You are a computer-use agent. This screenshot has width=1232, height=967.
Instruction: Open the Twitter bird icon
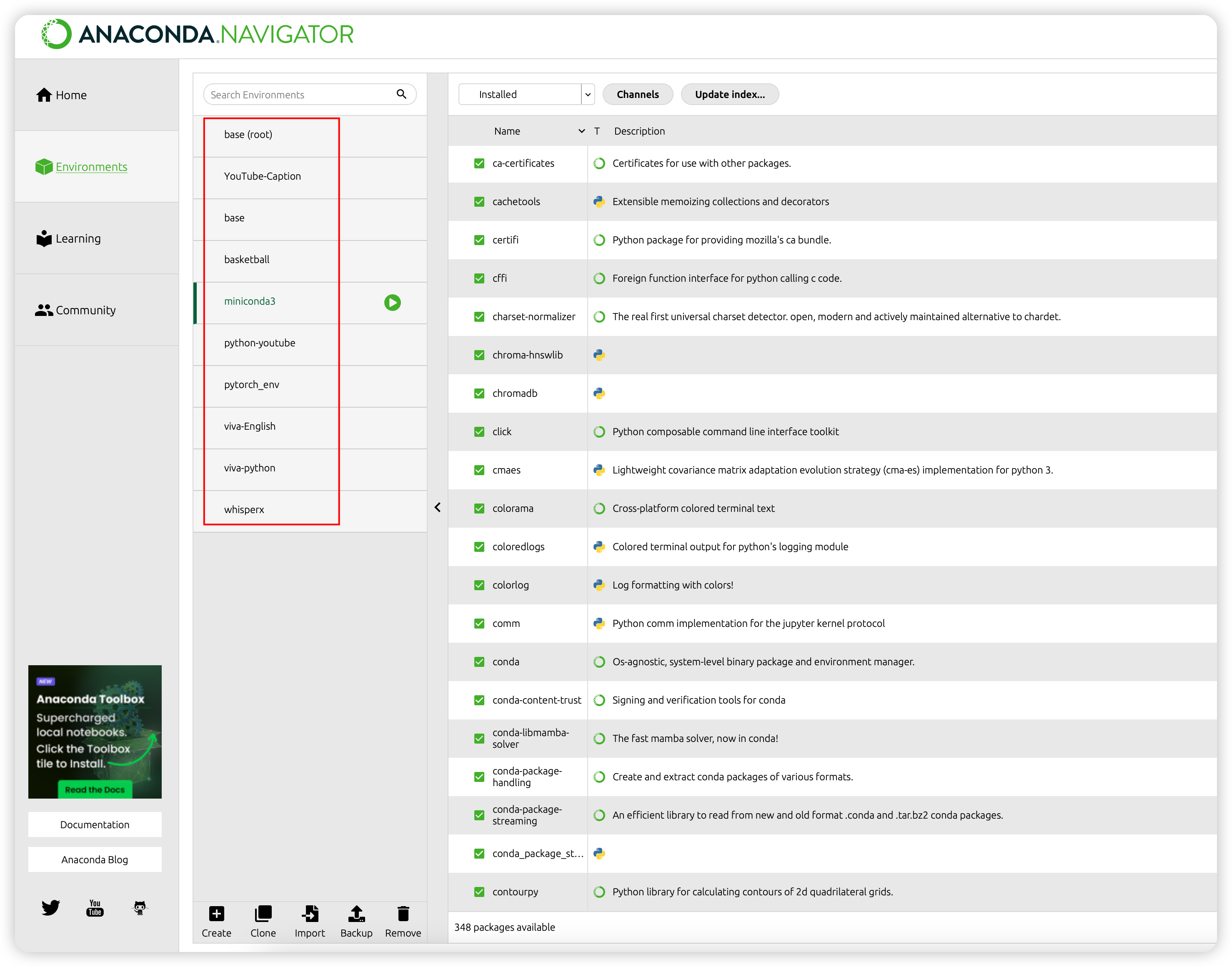pyautogui.click(x=50, y=907)
